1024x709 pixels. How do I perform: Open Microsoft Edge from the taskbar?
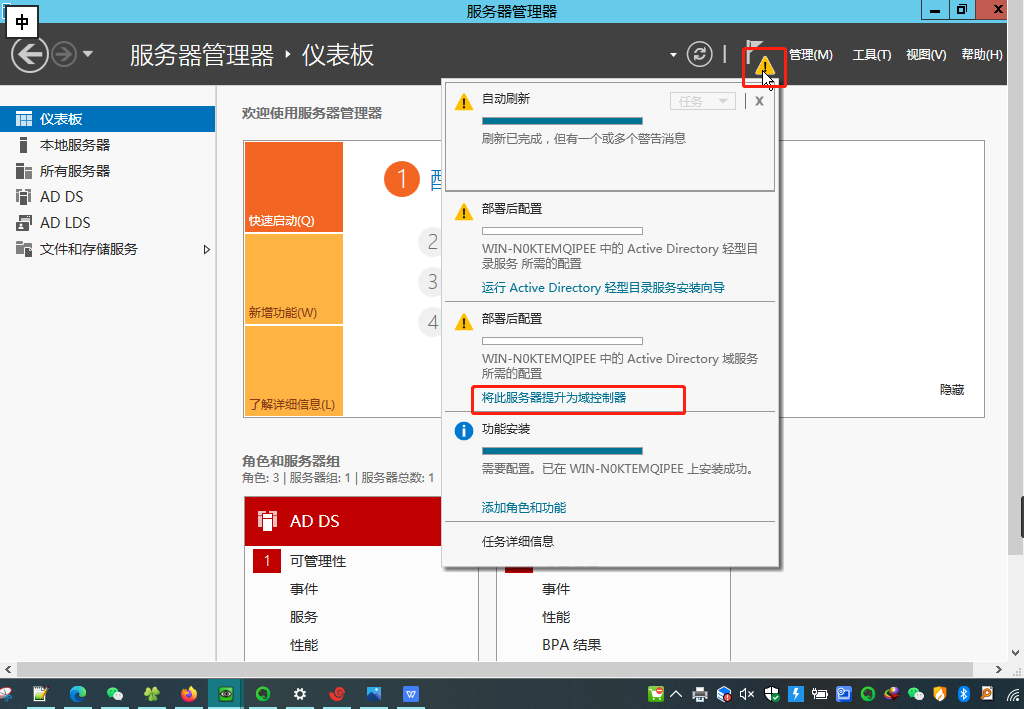(78, 693)
